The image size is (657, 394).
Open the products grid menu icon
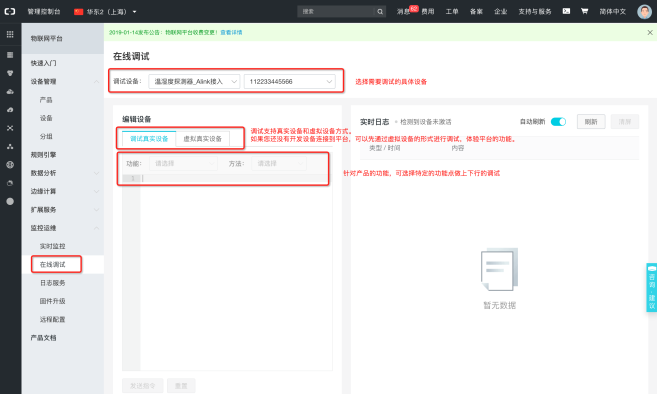pos(10,34)
